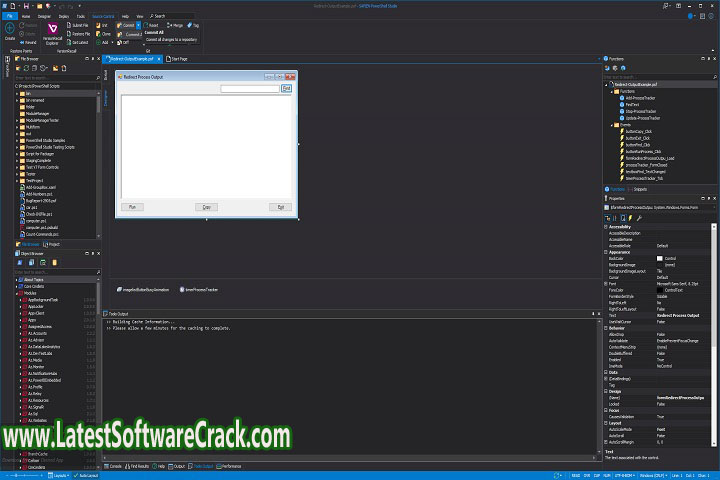Select the imagelistButtonBusyAnimation component

(x=143, y=290)
